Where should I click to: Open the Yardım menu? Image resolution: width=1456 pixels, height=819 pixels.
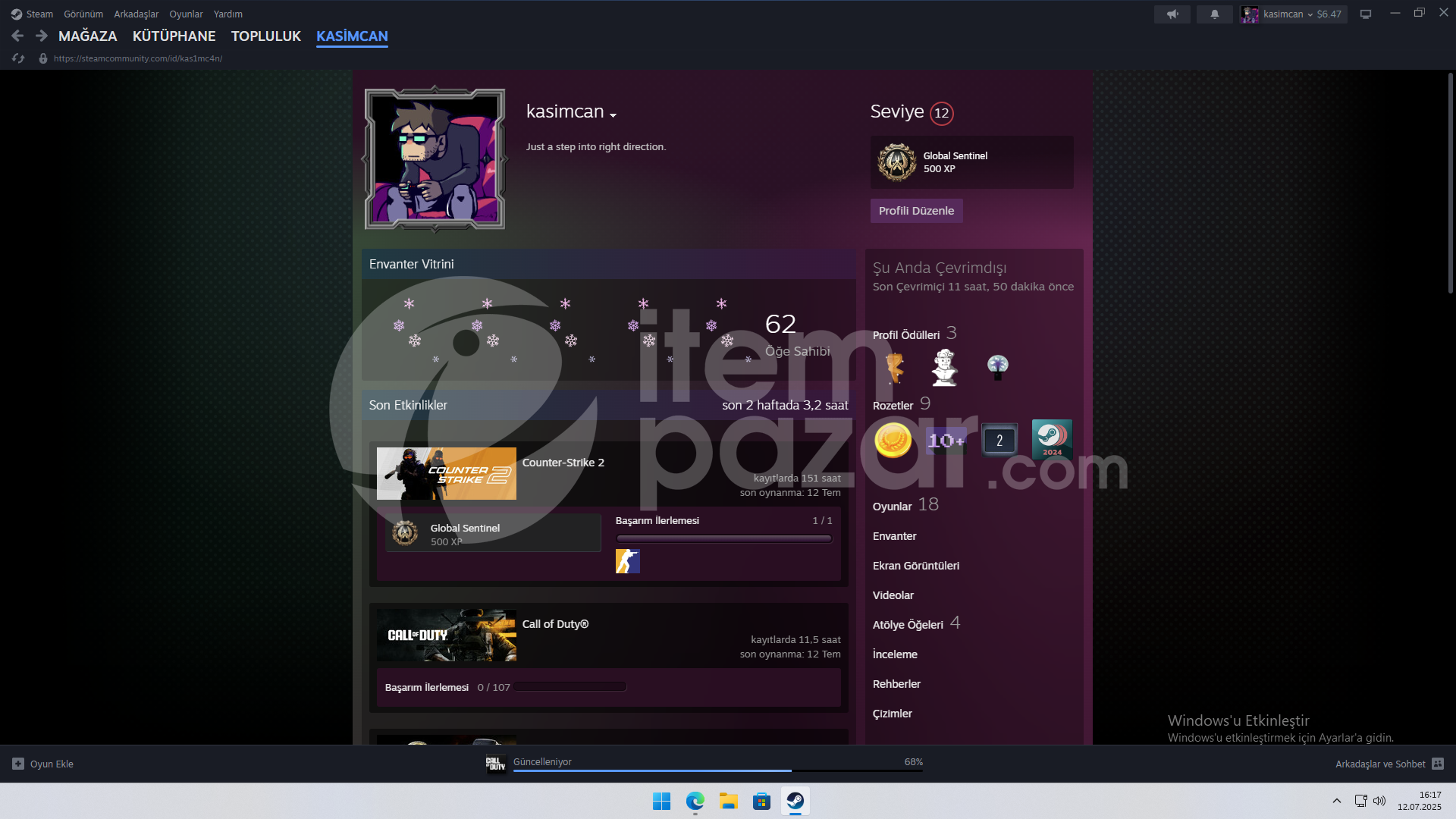tap(228, 14)
